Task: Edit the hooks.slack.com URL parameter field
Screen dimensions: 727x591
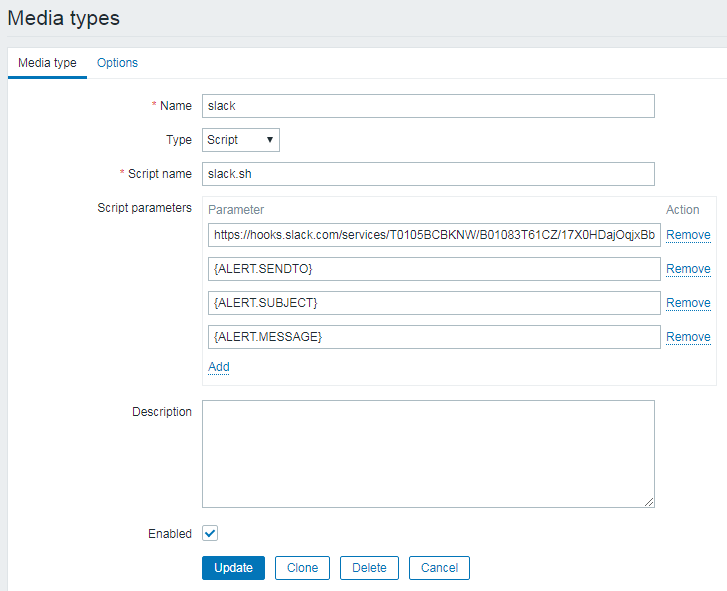Action: tap(434, 235)
